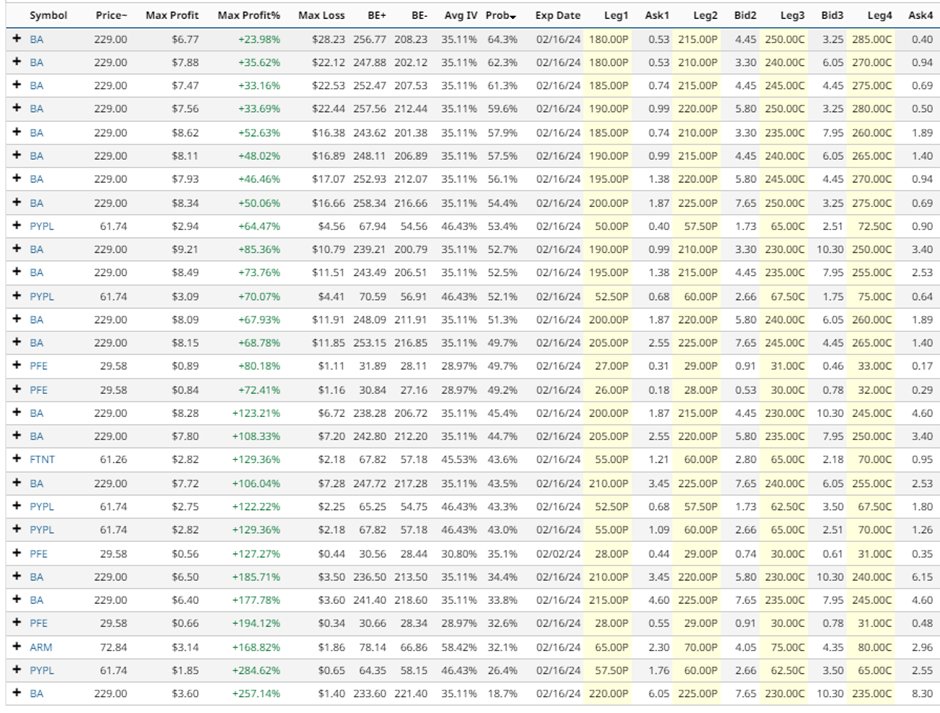Select the 27.00P Leg1 cell
Image resolution: width=940 pixels, height=713 pixels.
[x=611, y=366]
